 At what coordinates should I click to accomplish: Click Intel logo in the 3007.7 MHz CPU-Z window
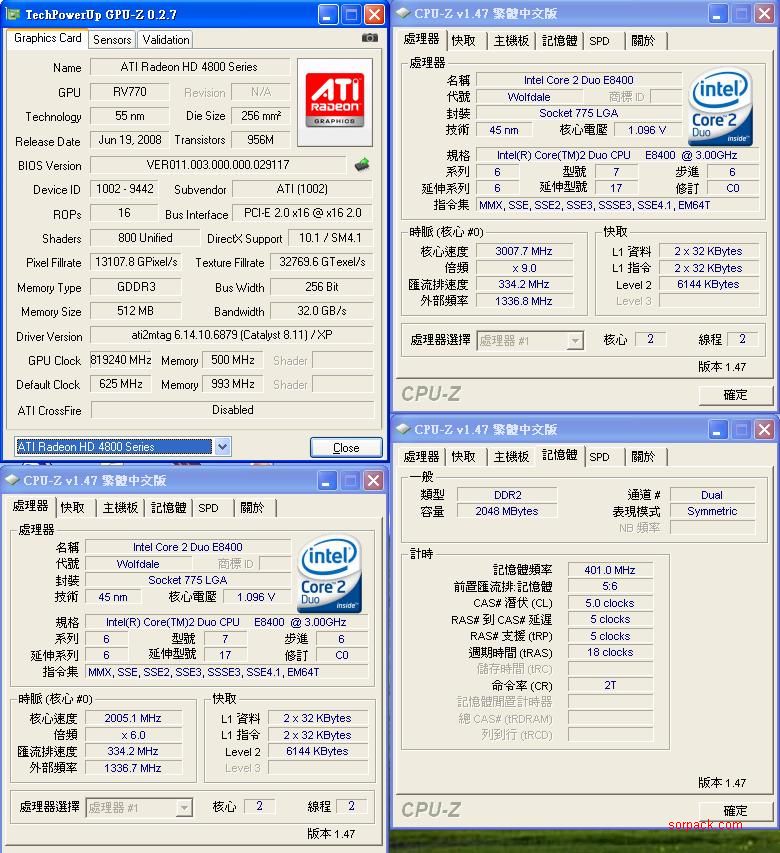[719, 106]
